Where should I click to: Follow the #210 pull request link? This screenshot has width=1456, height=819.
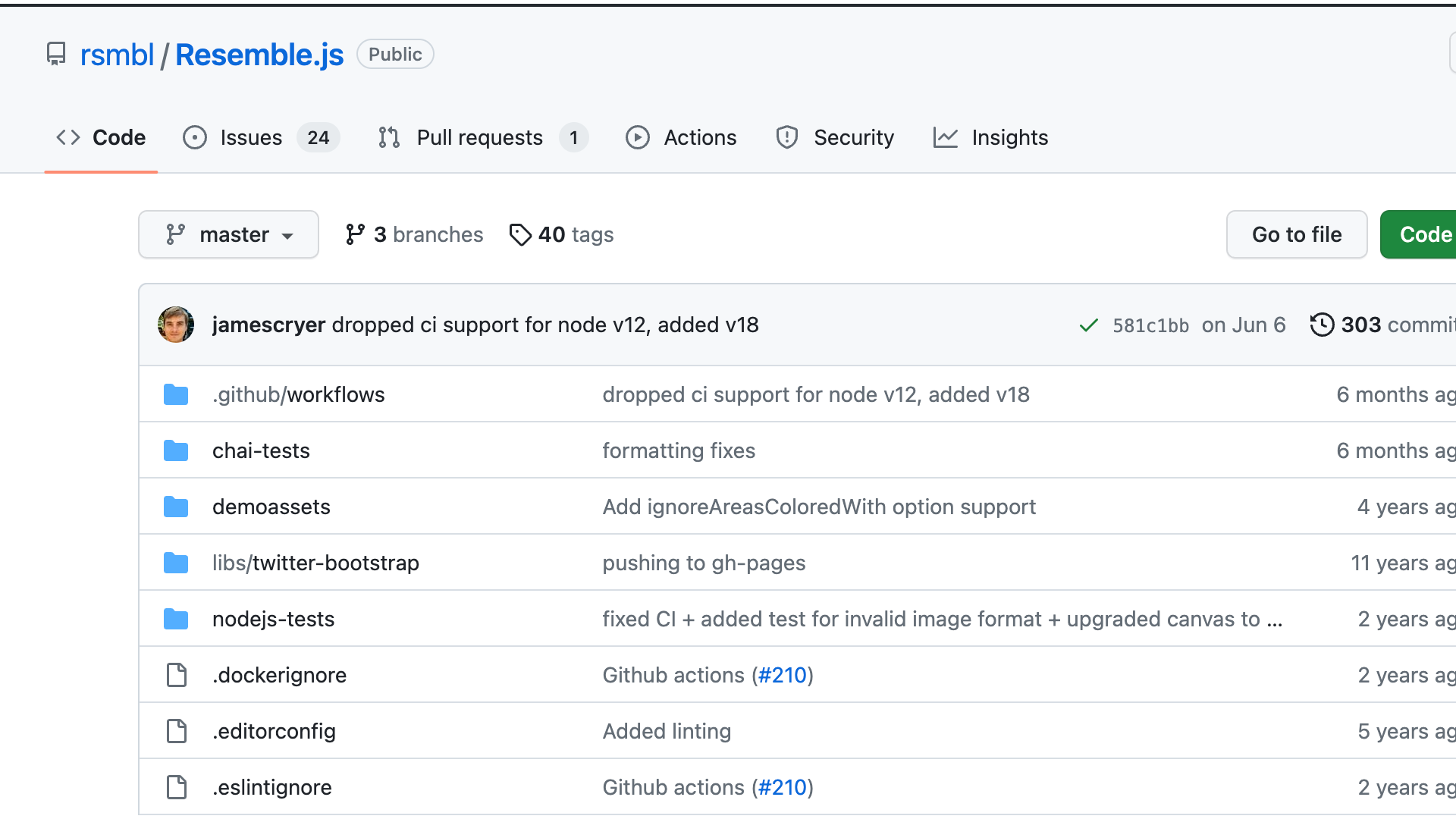(x=783, y=675)
